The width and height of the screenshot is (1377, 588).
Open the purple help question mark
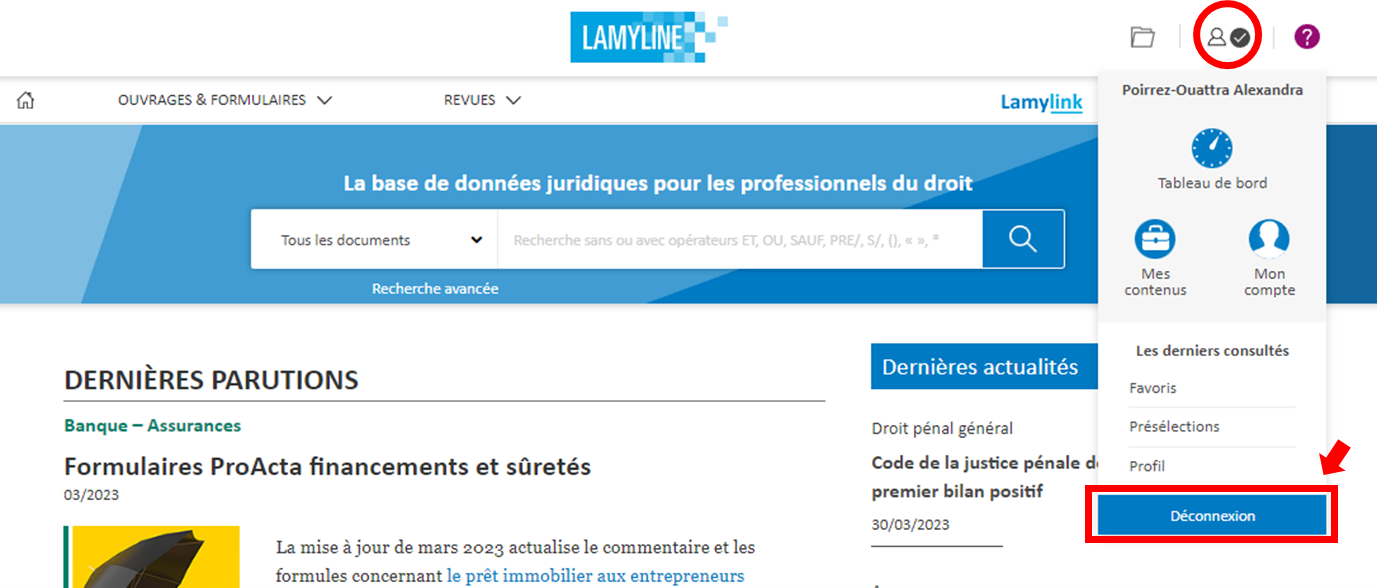click(1307, 37)
